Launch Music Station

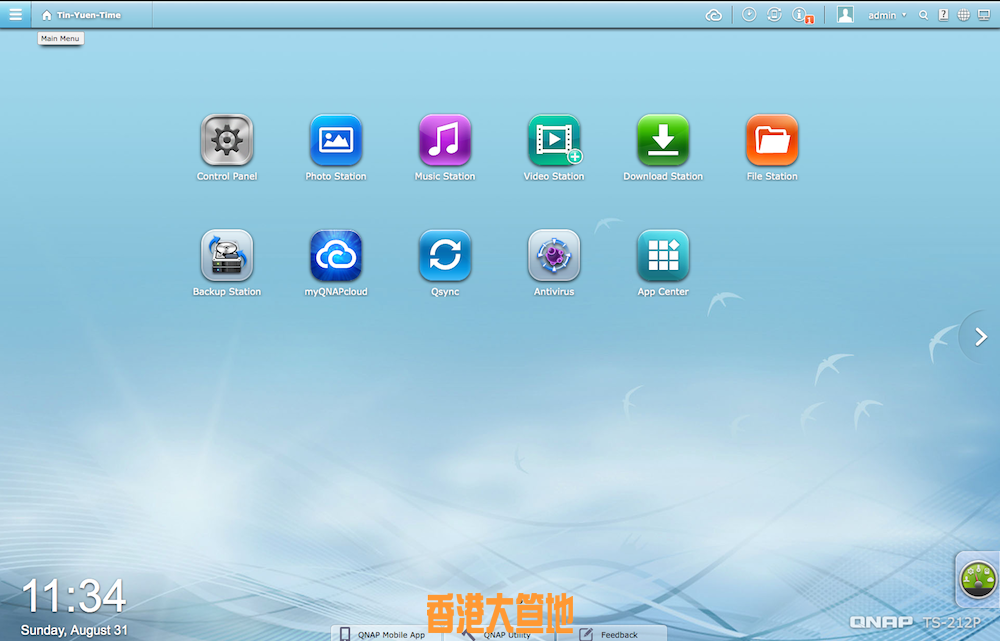pos(445,148)
